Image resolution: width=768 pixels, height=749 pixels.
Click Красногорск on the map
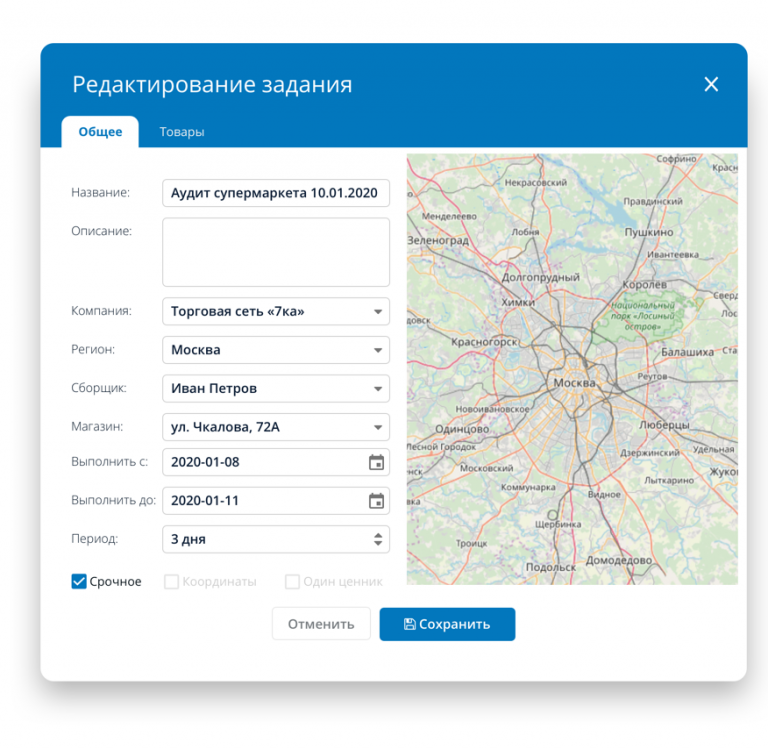click(x=484, y=342)
